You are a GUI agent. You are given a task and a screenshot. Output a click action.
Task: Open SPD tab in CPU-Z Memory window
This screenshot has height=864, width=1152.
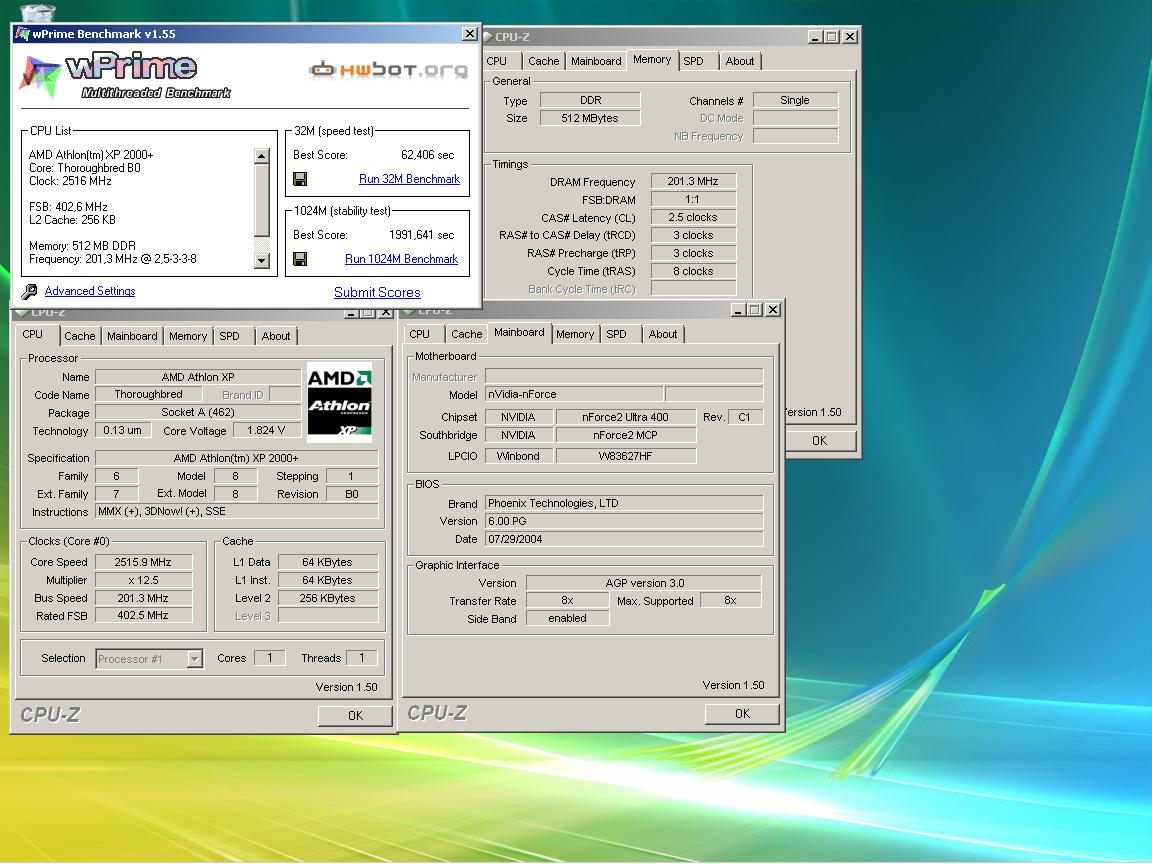[693, 61]
